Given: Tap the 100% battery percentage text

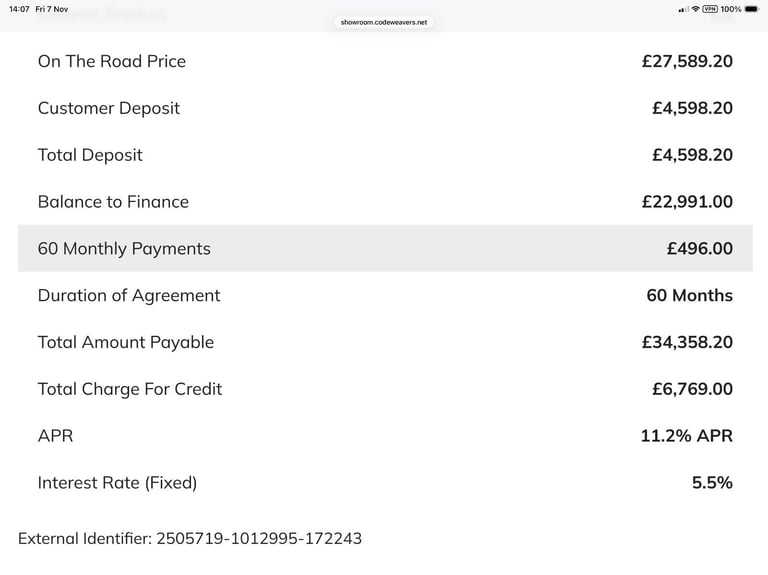Looking at the screenshot, I should click(x=731, y=9).
